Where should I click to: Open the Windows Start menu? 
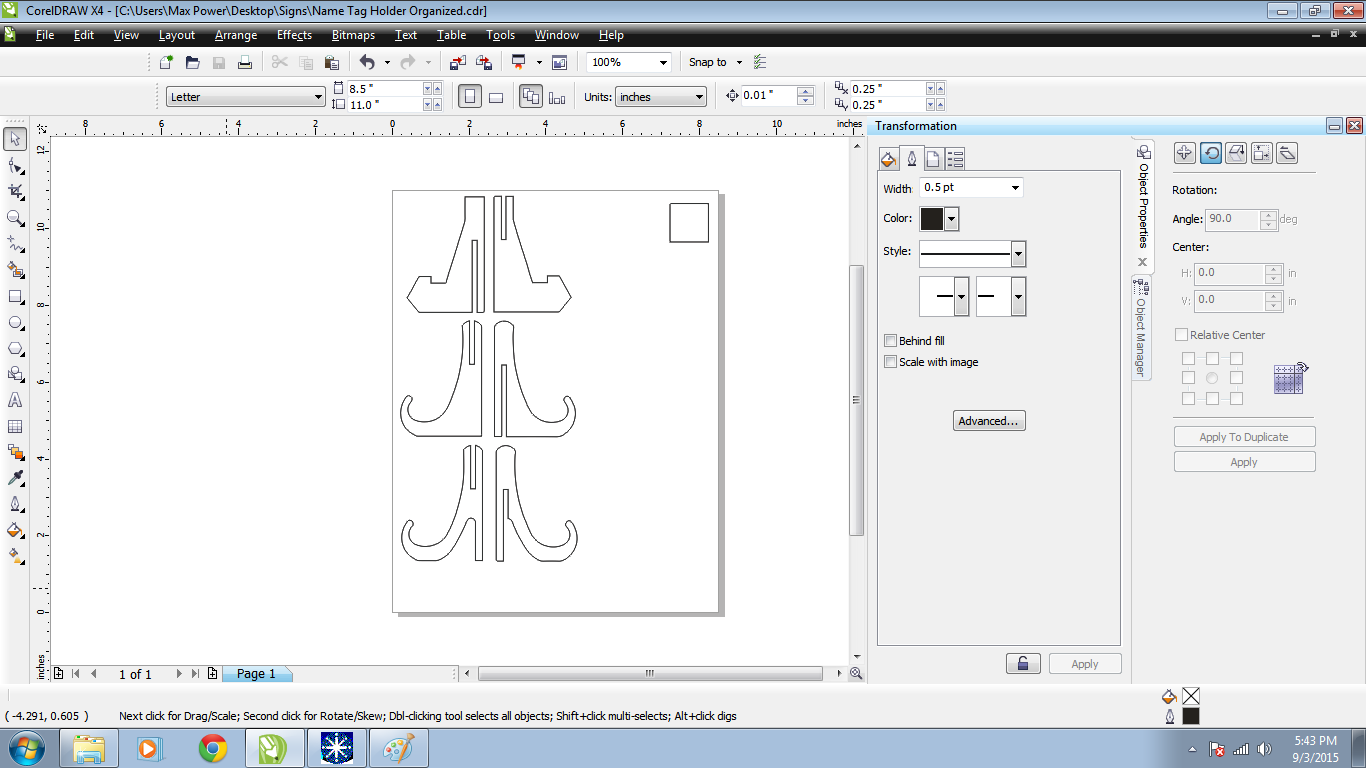point(25,748)
